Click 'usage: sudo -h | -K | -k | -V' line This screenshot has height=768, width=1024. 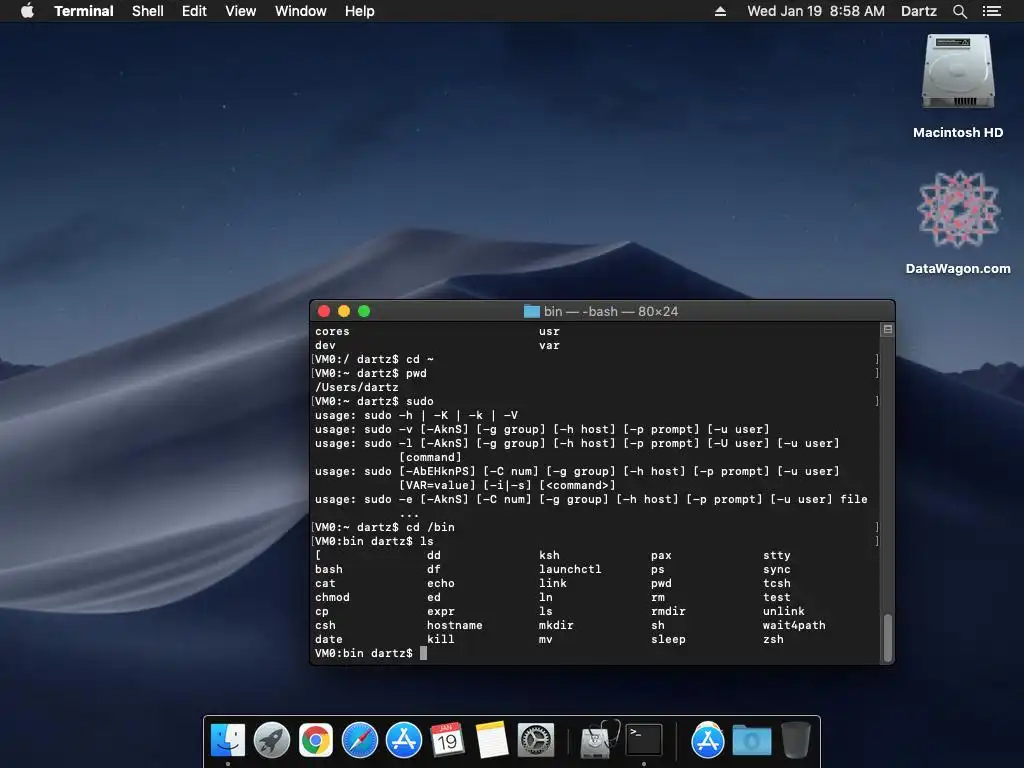(x=416, y=415)
